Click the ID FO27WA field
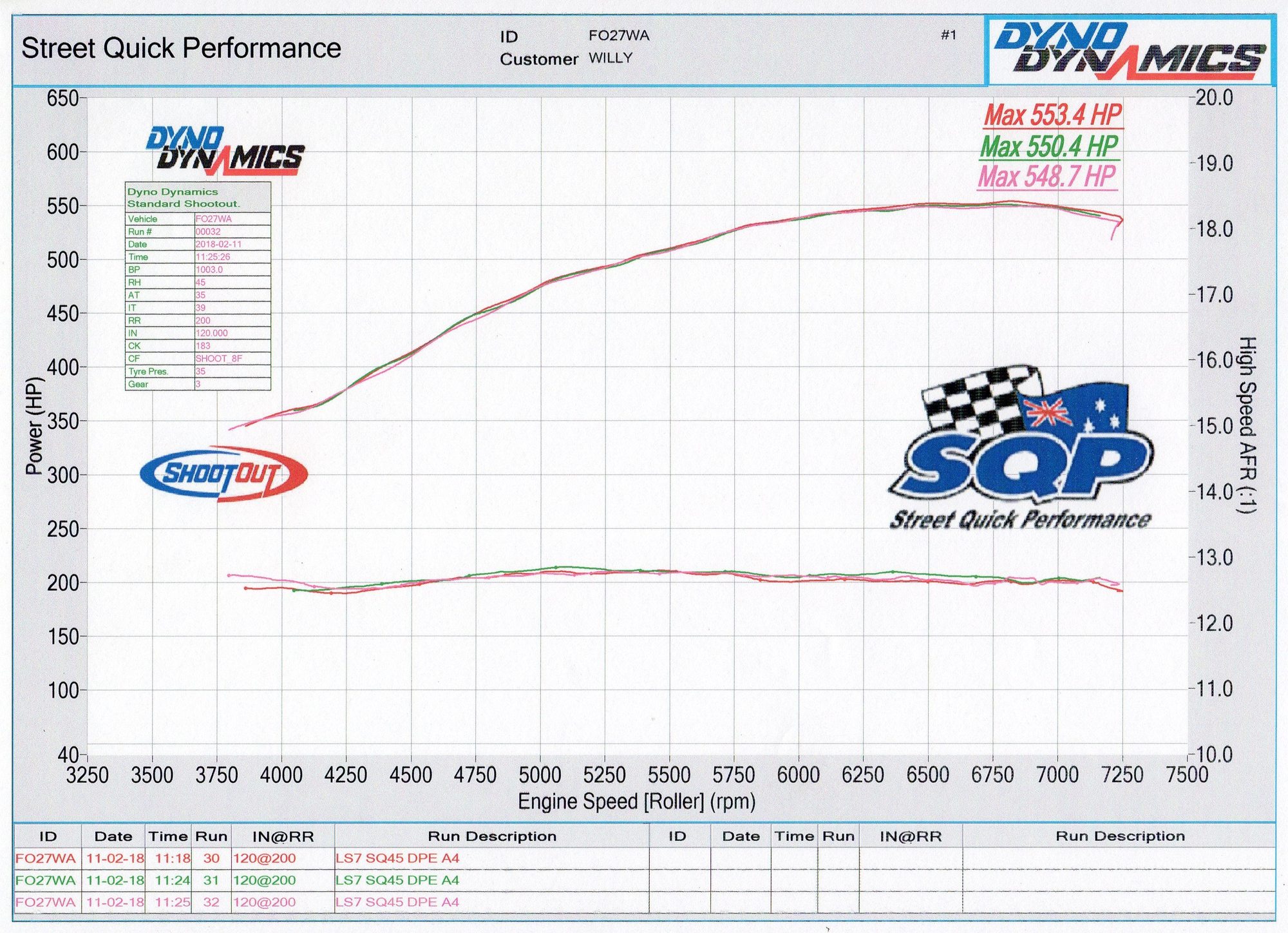 tap(618, 36)
